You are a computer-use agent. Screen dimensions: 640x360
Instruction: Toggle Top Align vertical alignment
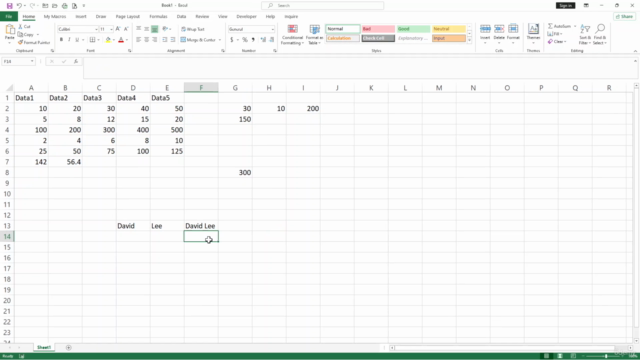pos(139,29)
